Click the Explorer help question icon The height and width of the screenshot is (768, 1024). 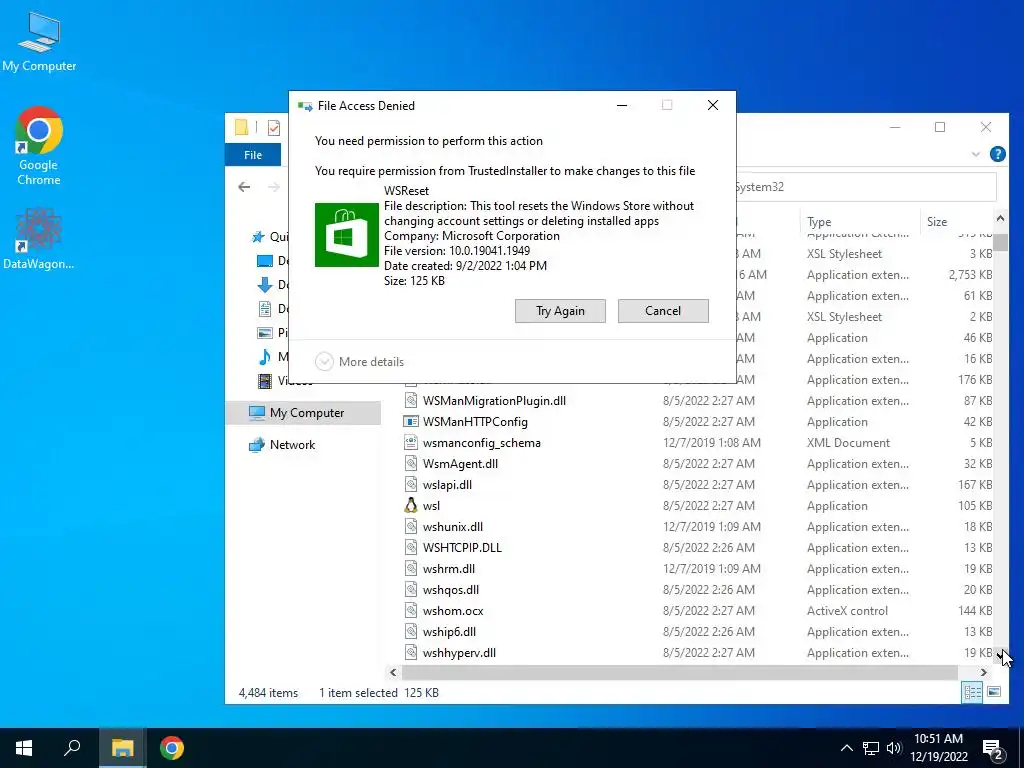(997, 154)
